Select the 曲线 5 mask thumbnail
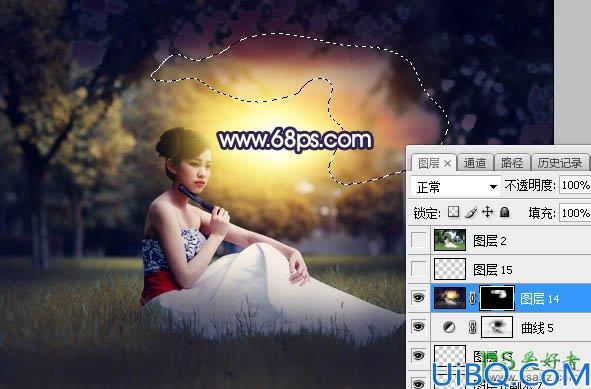This screenshot has width=591, height=389. [x=497, y=327]
